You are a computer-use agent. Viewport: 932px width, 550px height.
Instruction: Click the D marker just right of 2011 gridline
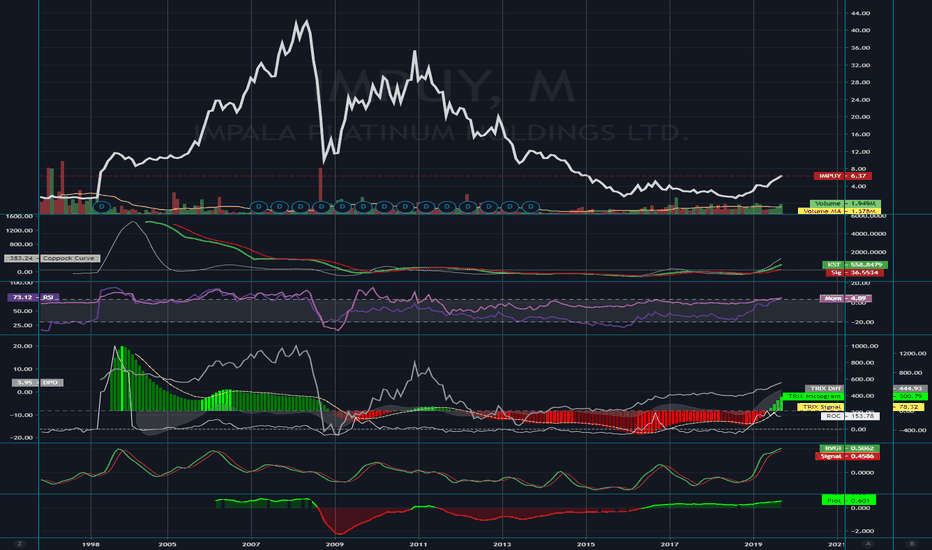pyautogui.click(x=426, y=207)
